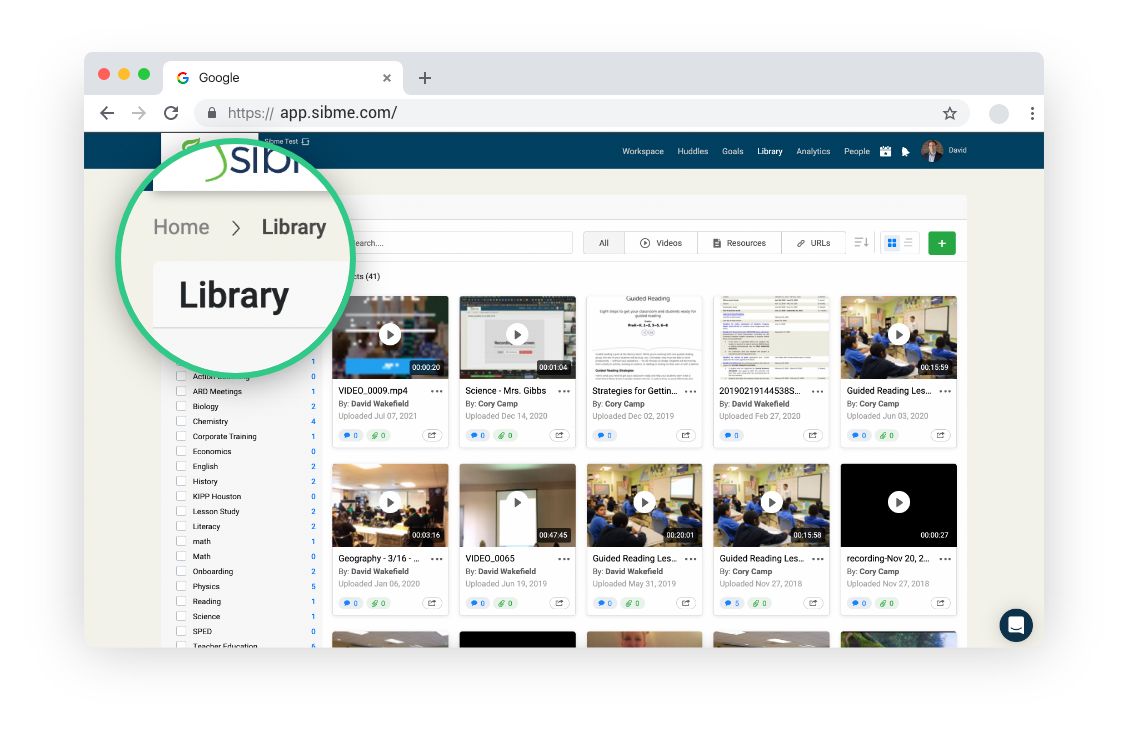Check the ARD Meetings filter

coord(181,391)
